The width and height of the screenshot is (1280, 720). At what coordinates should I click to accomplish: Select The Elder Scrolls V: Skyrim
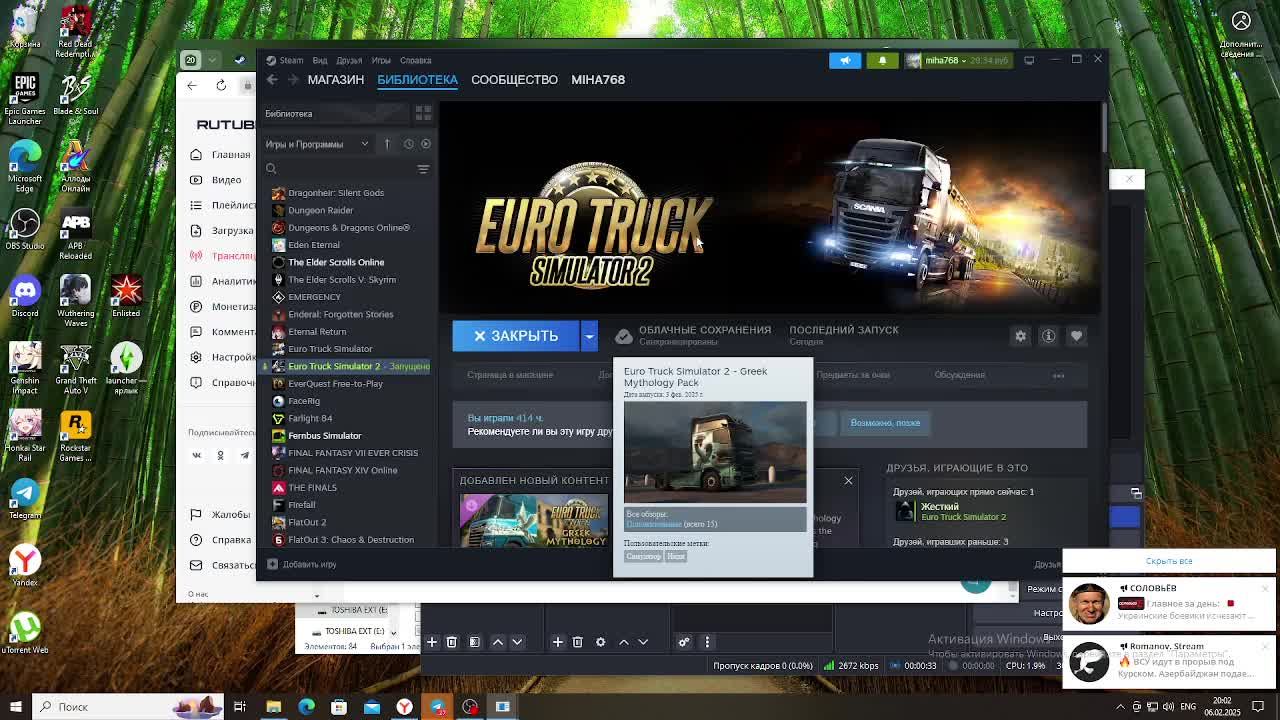341,280
